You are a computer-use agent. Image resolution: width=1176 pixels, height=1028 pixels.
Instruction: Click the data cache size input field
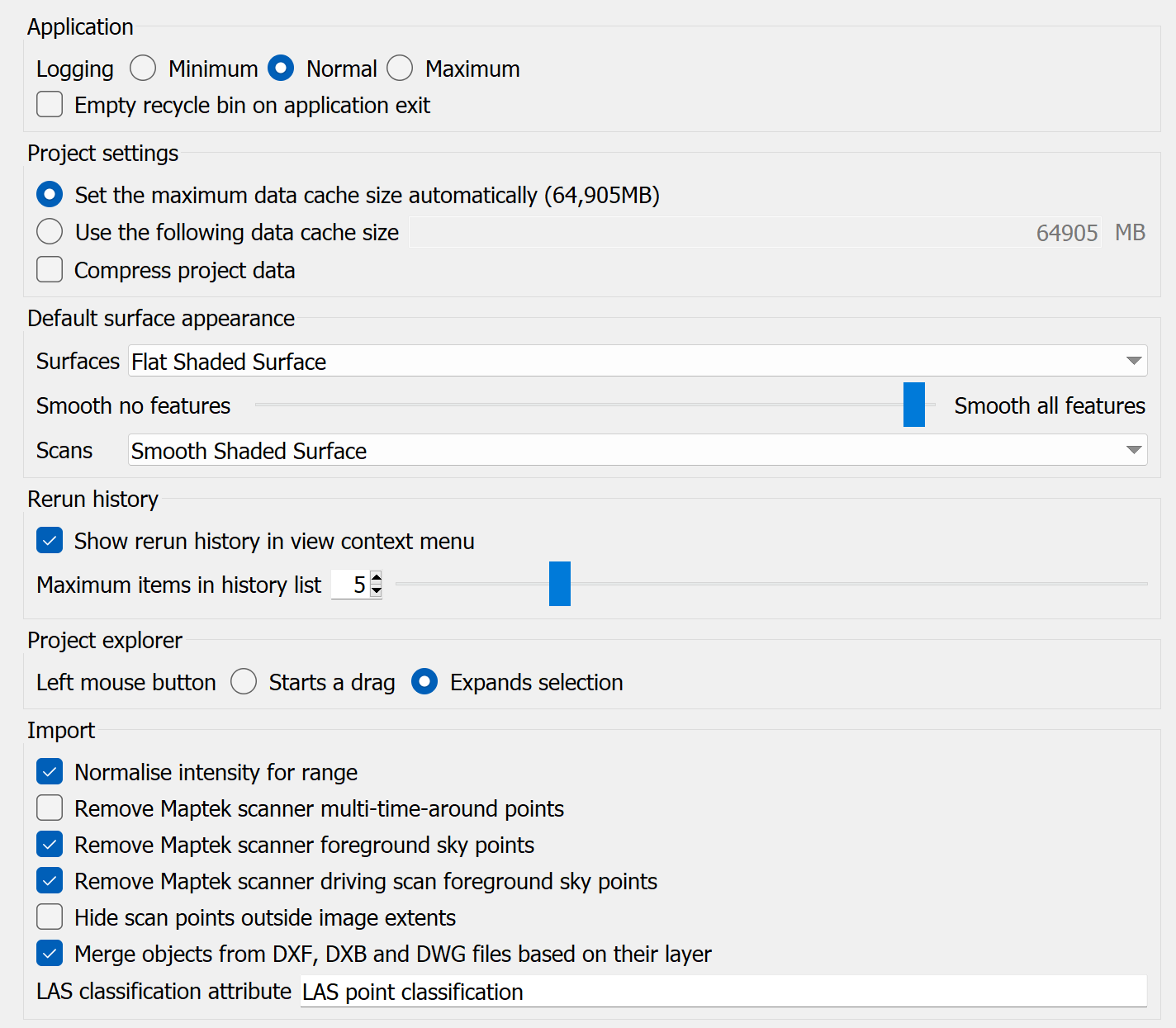point(755,233)
